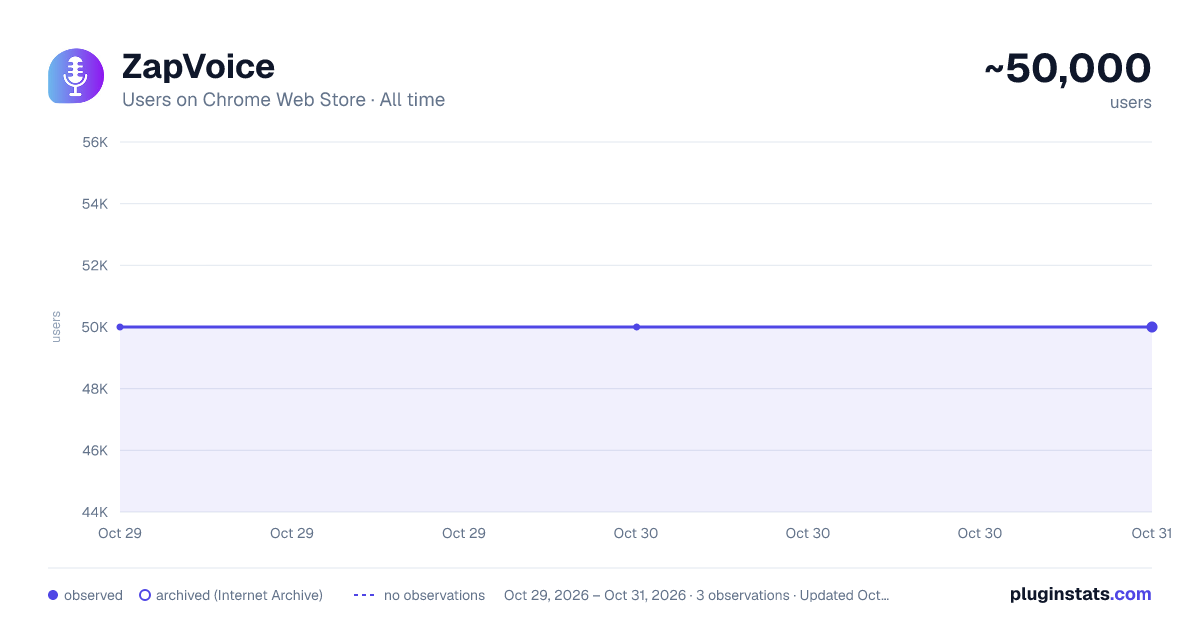This screenshot has width=1200, height=630.
Task: Click the ~50,000 user count
Action: pyautogui.click(x=1068, y=68)
